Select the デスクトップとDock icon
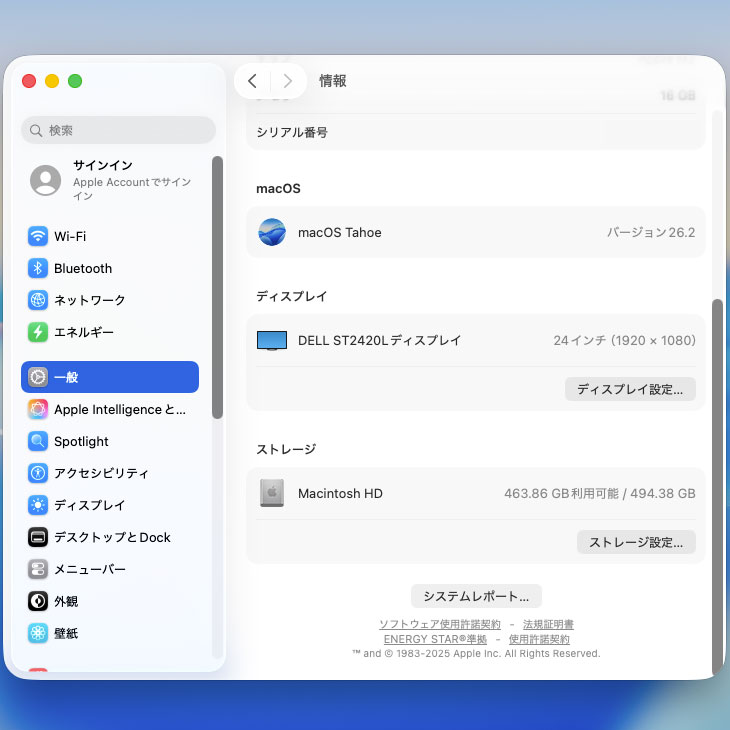The image size is (730, 730). [38, 537]
